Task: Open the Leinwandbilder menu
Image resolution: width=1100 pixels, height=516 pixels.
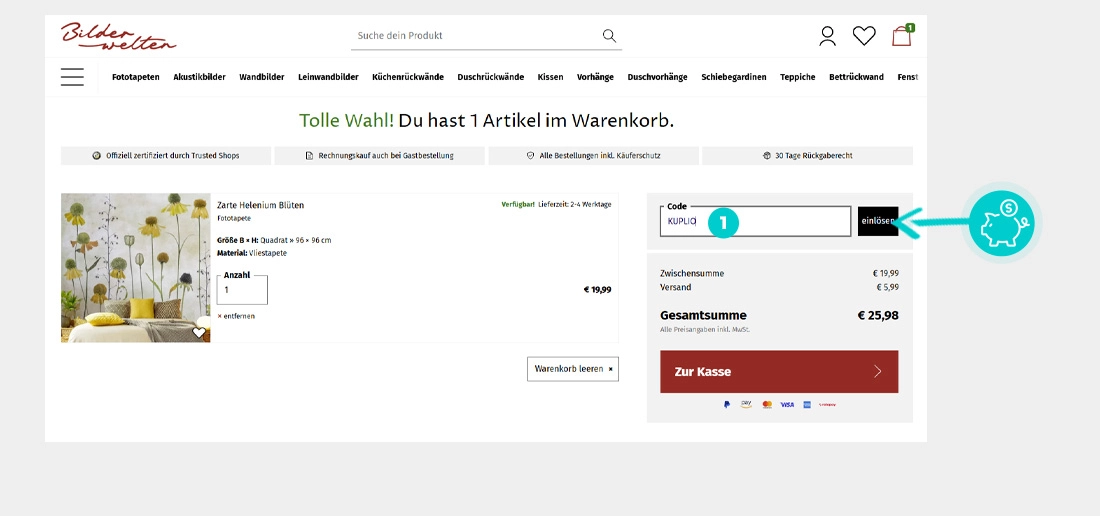Action: coord(328,77)
